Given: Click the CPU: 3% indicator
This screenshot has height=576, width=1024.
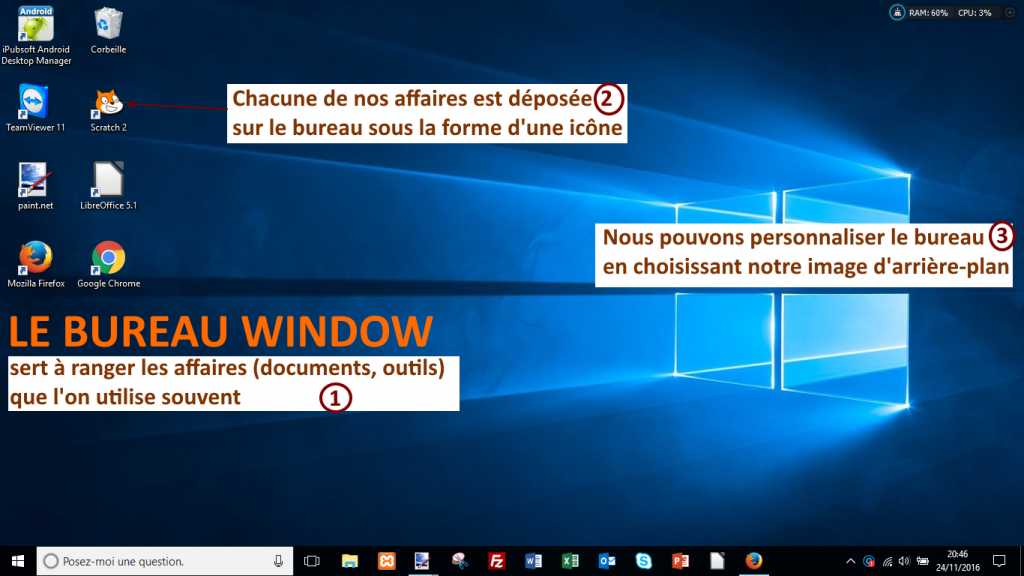Looking at the screenshot, I should point(974,12).
